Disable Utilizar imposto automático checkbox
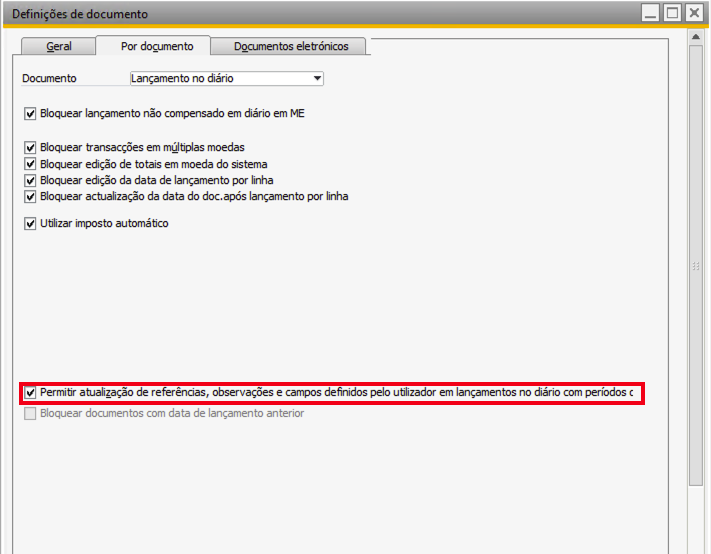 coord(30,223)
